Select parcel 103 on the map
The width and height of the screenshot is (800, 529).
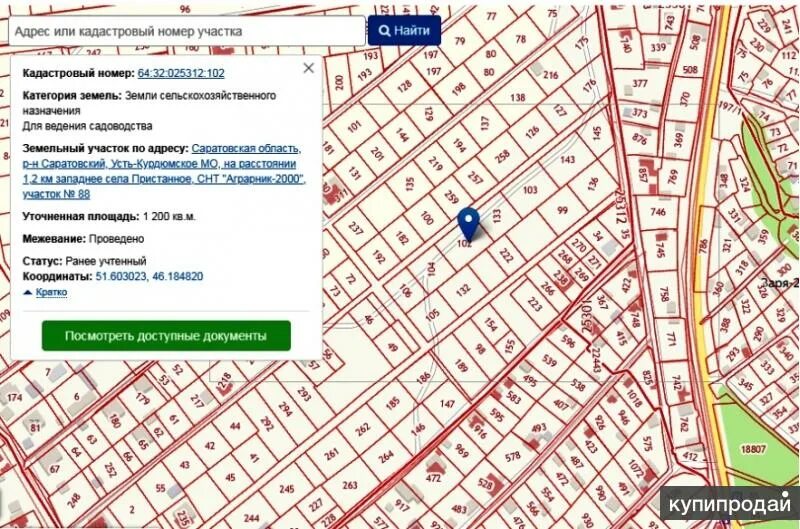(x=530, y=190)
